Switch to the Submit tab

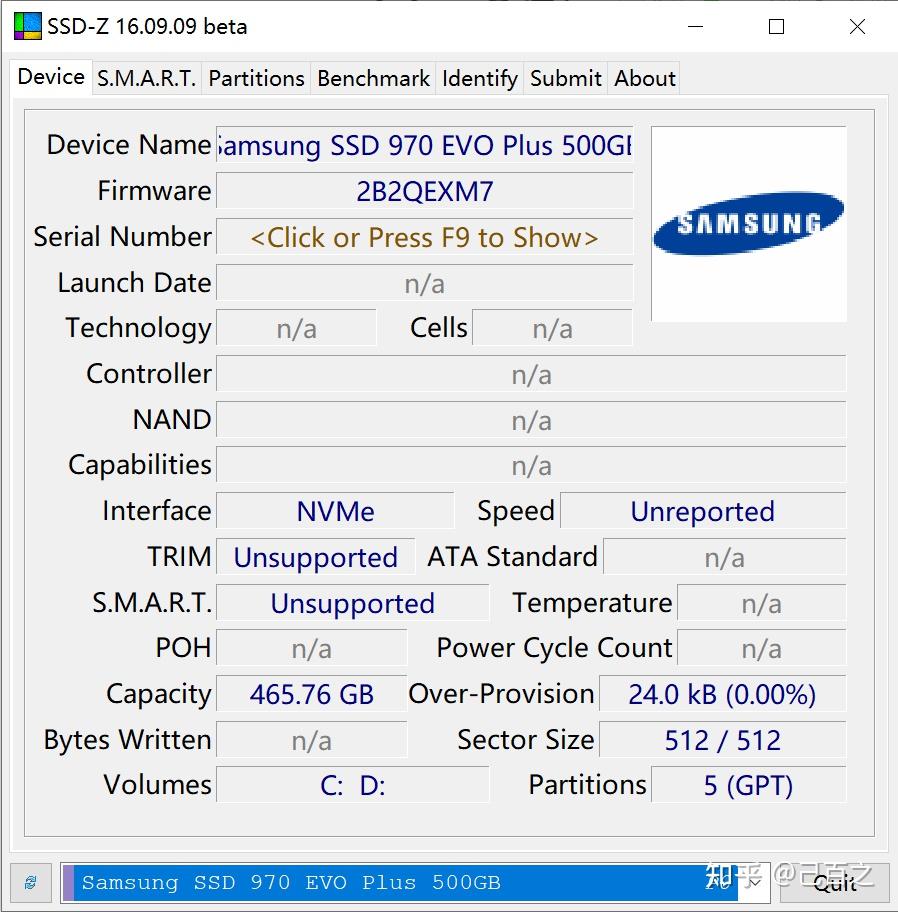(x=565, y=78)
